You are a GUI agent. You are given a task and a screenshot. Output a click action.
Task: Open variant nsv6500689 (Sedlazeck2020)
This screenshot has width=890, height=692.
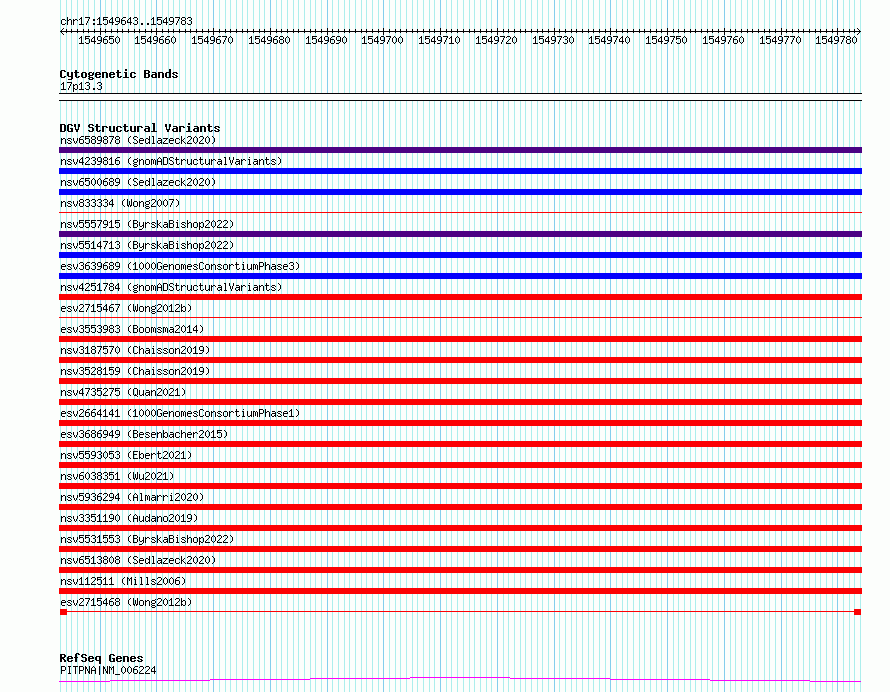138,182
